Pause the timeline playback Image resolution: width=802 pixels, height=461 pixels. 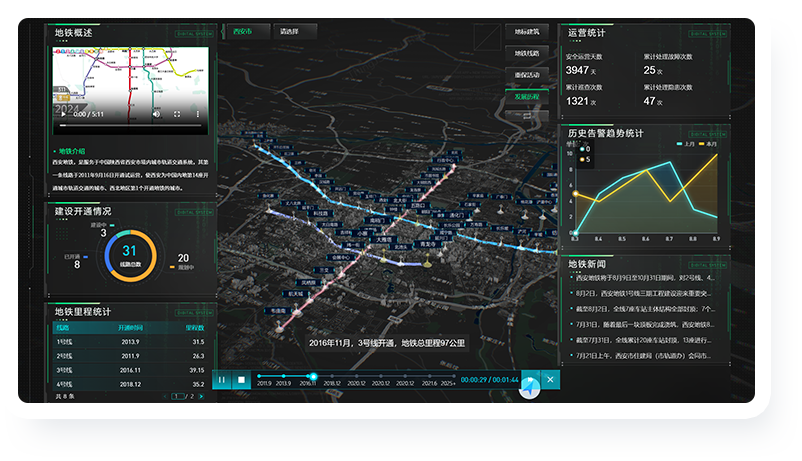pyautogui.click(x=220, y=379)
